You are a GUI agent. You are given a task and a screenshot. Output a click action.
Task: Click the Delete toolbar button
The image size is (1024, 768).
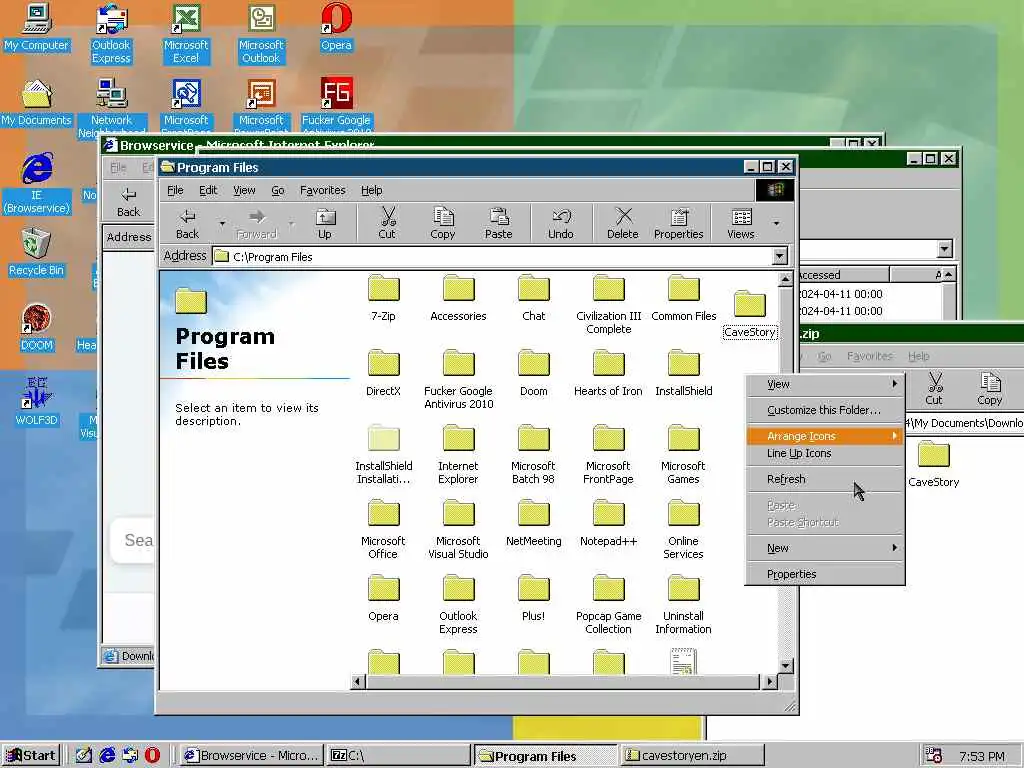click(x=622, y=223)
